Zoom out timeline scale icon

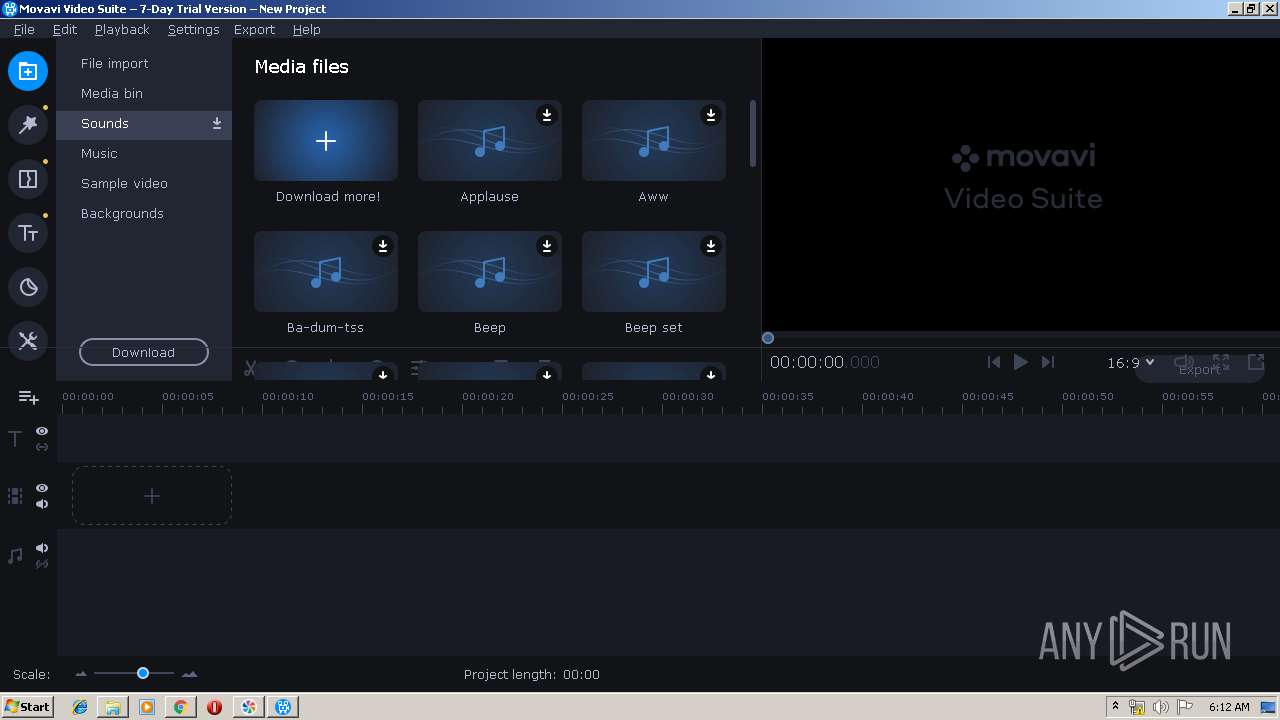tap(82, 674)
